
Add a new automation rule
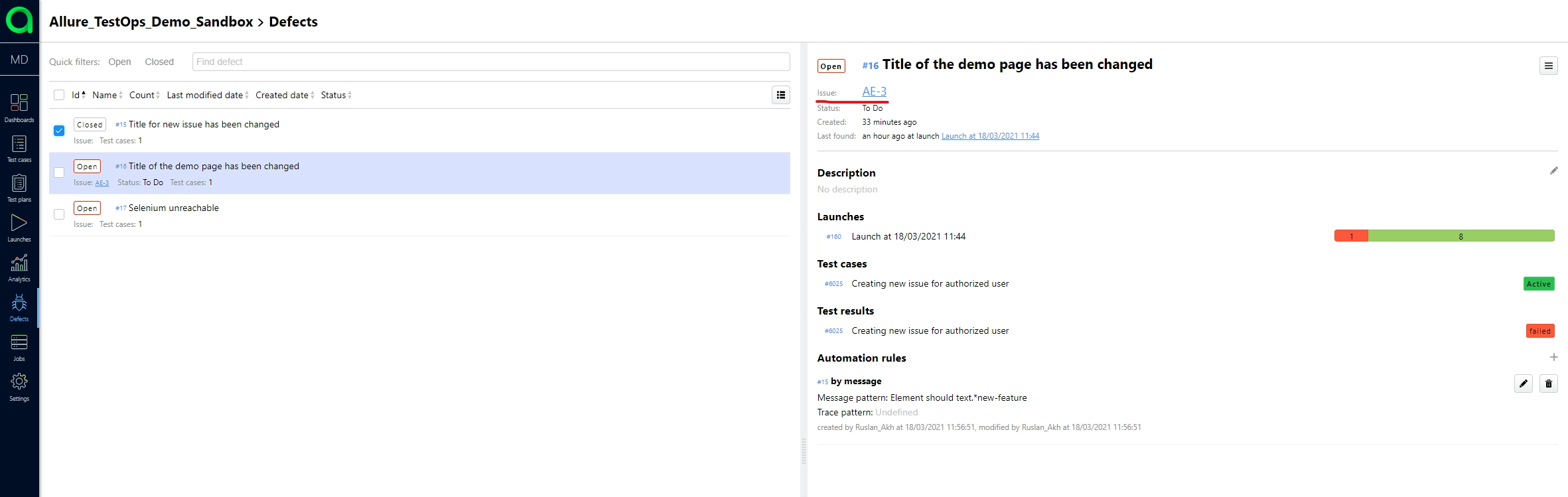[1553, 358]
